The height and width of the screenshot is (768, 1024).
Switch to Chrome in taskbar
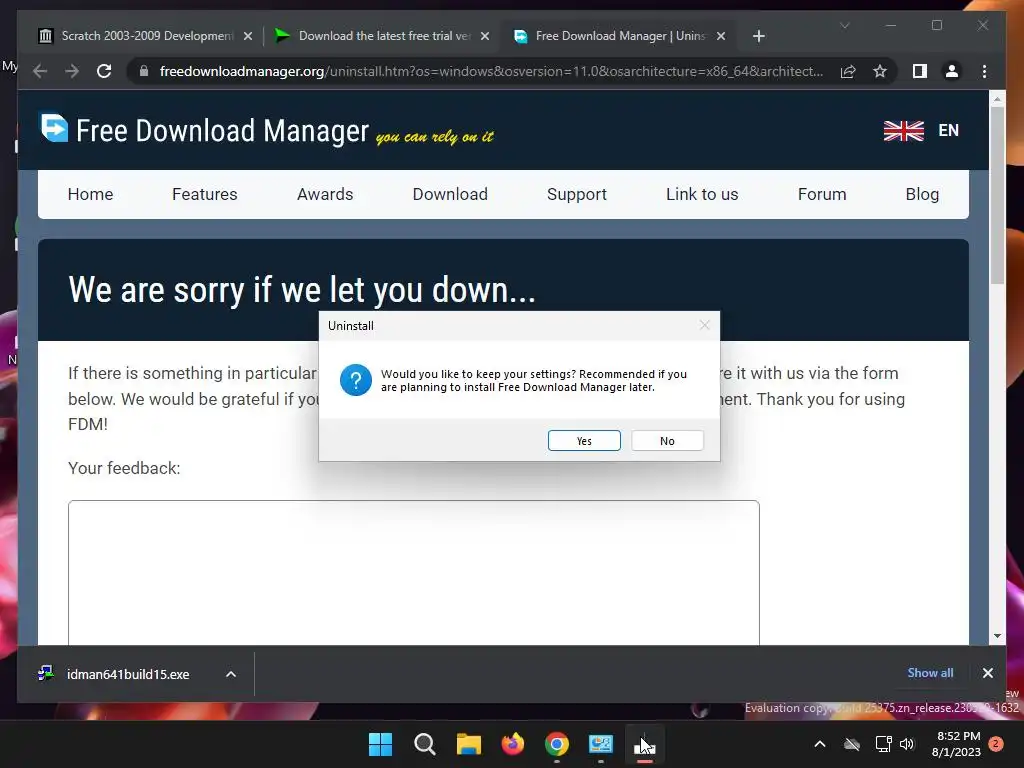(556, 744)
